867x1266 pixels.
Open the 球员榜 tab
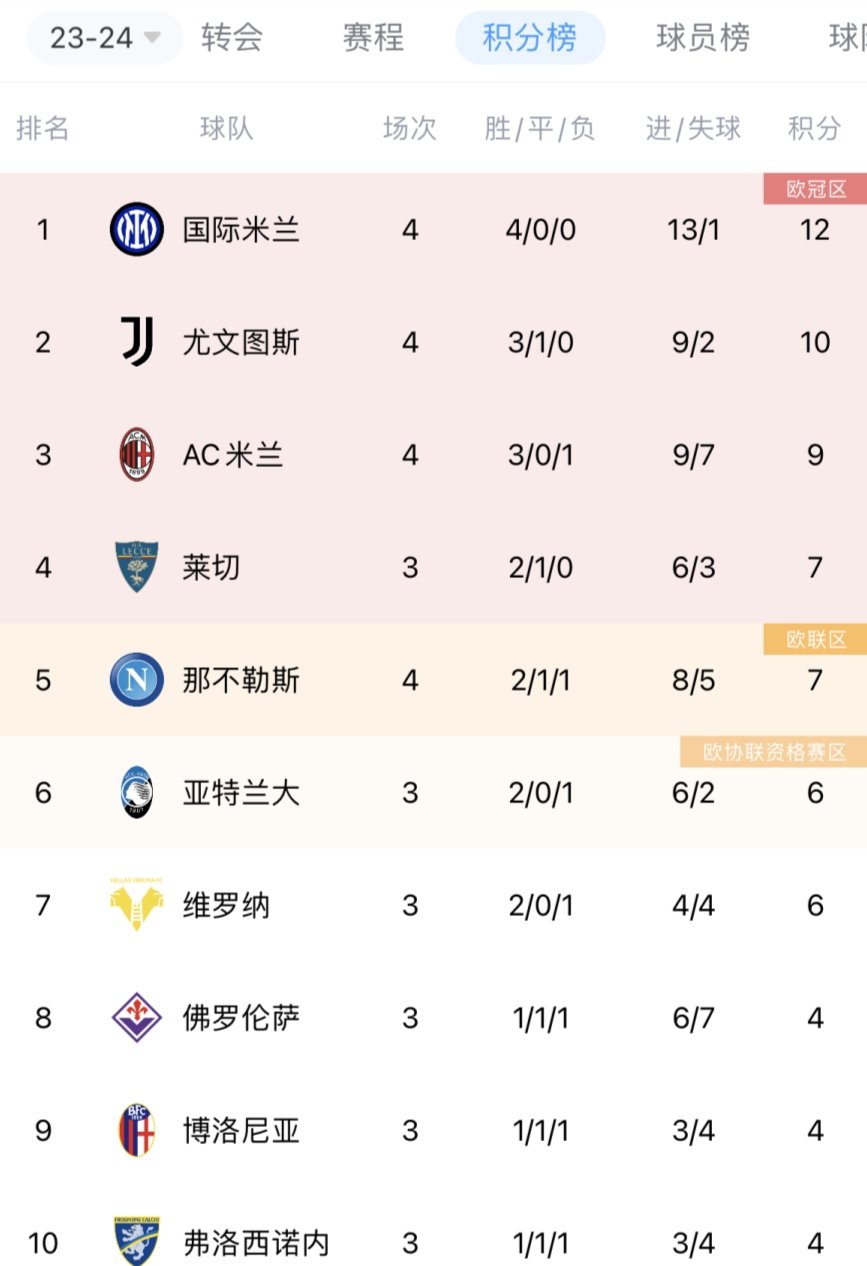(x=703, y=38)
